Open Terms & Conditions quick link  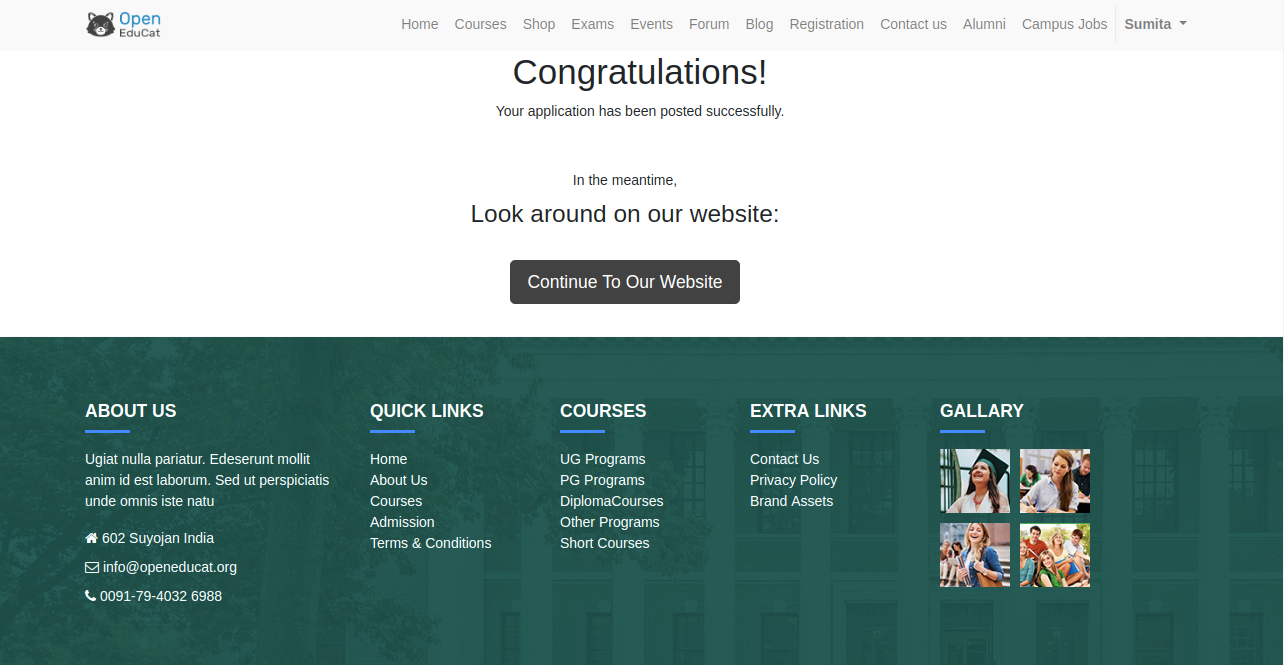[430, 543]
